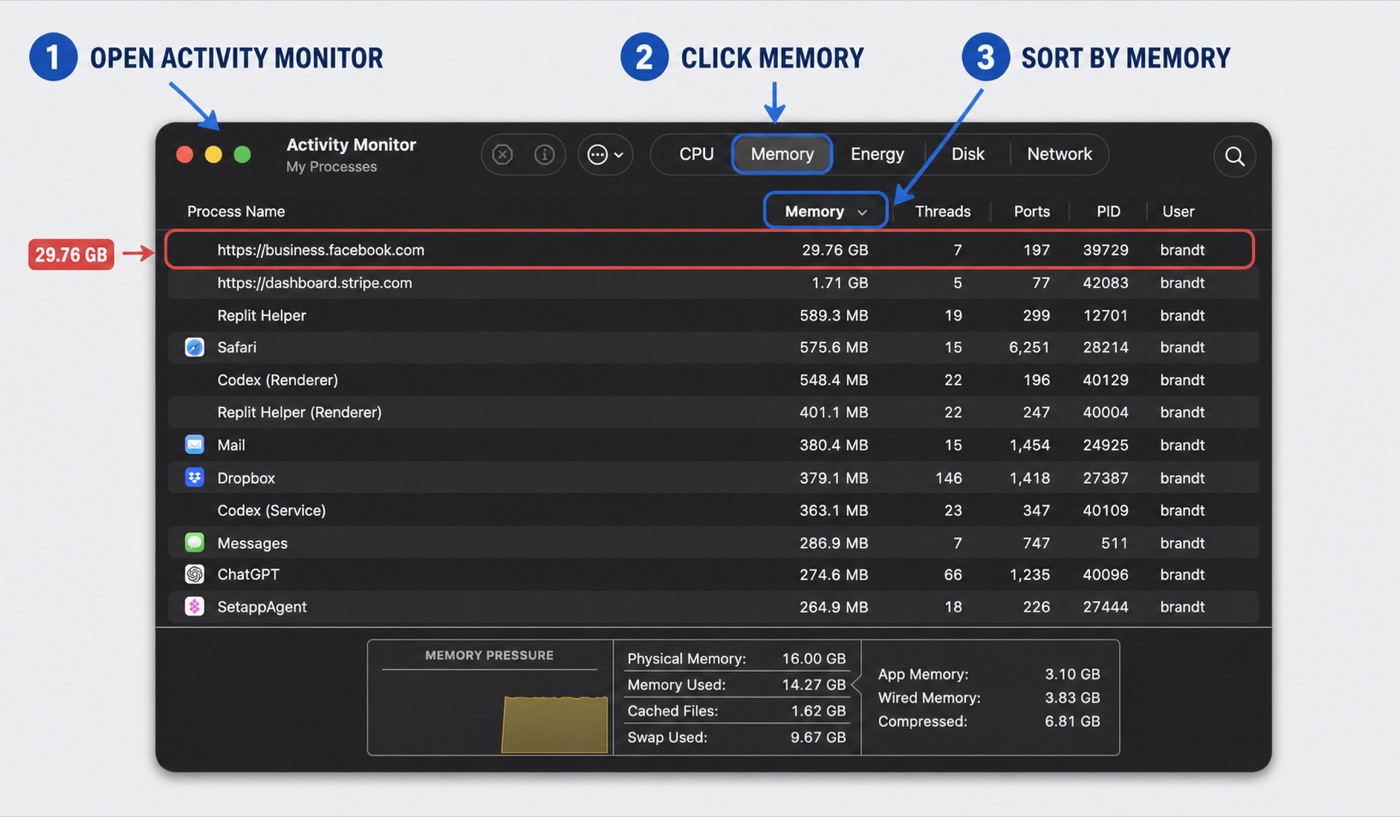The height and width of the screenshot is (817, 1400).
Task: Click the Memory Pressure graph
Action: pyautogui.click(x=555, y=725)
